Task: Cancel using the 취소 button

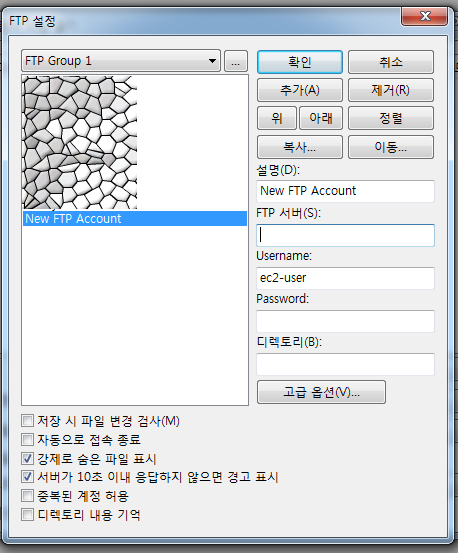Action: tap(391, 62)
